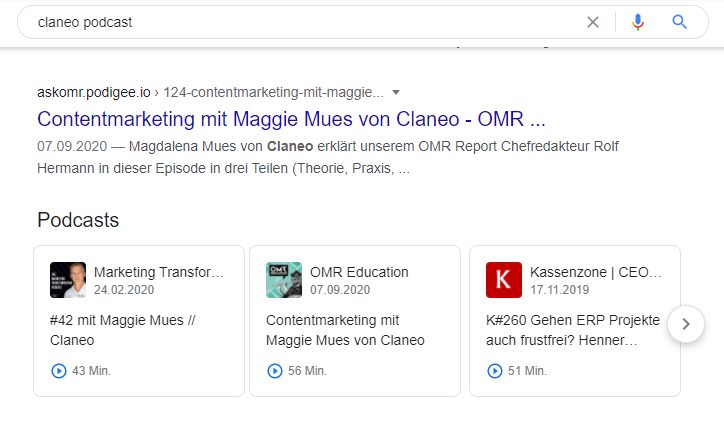The height and width of the screenshot is (427, 724).
Task: Select the OMR Education podcast name
Action: point(359,272)
